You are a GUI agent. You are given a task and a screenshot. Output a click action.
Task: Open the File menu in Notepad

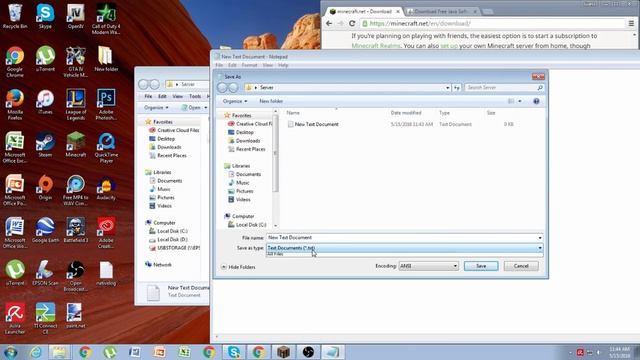tap(219, 65)
